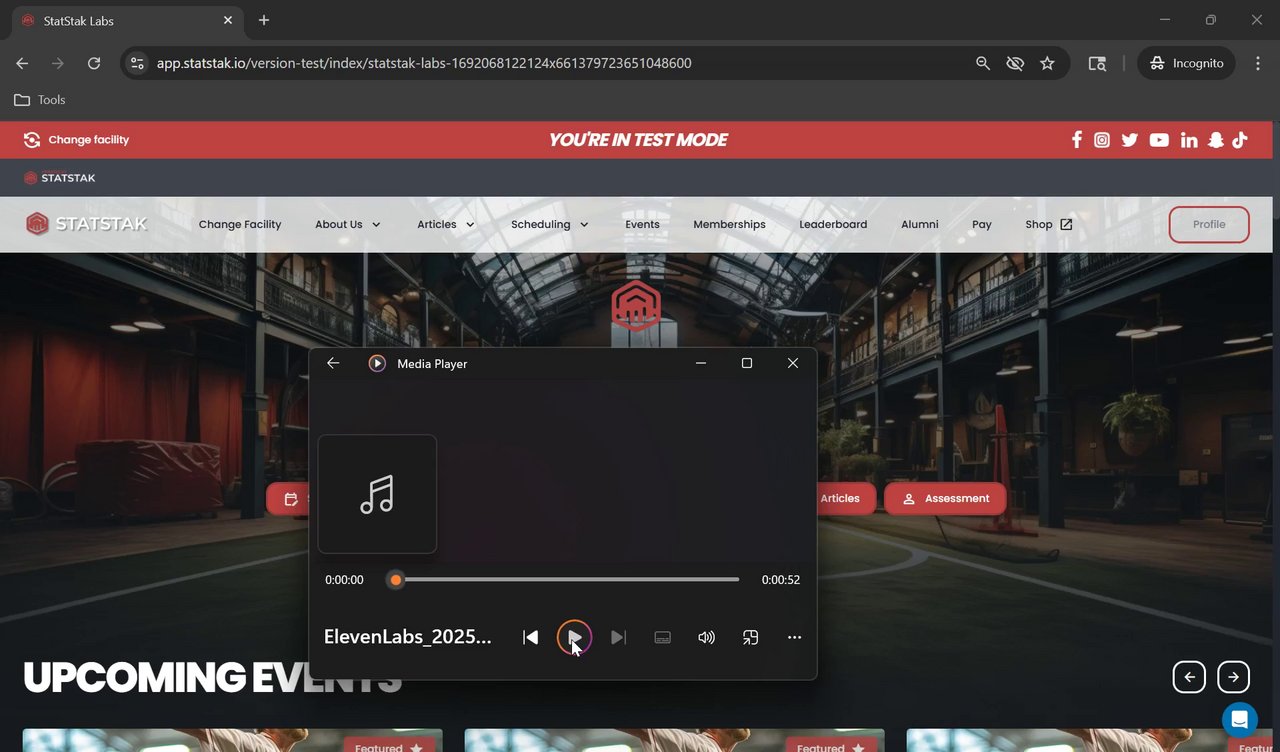
Task: Switch Media Player to mini player
Action: [x=750, y=637]
